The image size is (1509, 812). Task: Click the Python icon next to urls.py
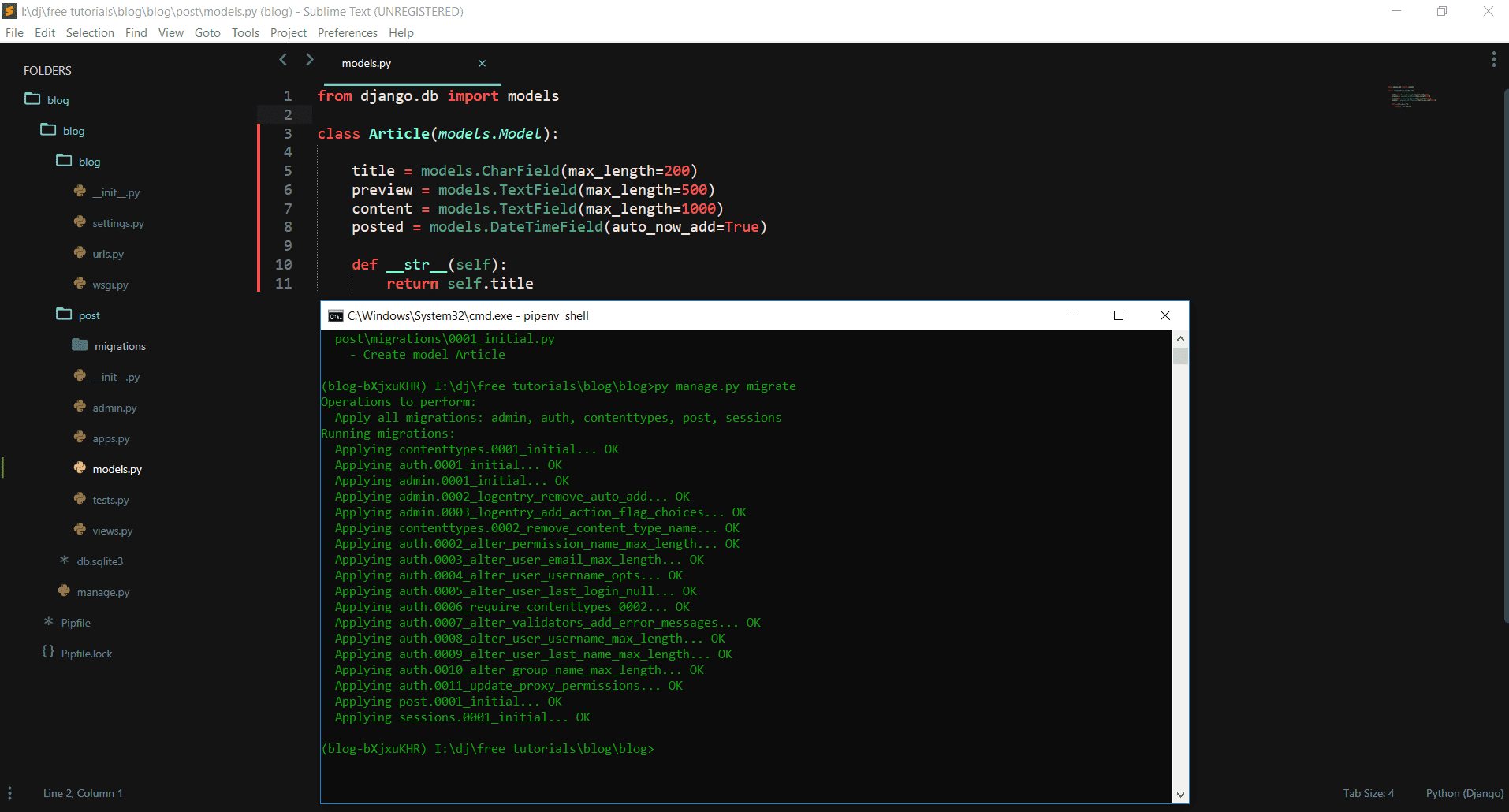(x=80, y=253)
